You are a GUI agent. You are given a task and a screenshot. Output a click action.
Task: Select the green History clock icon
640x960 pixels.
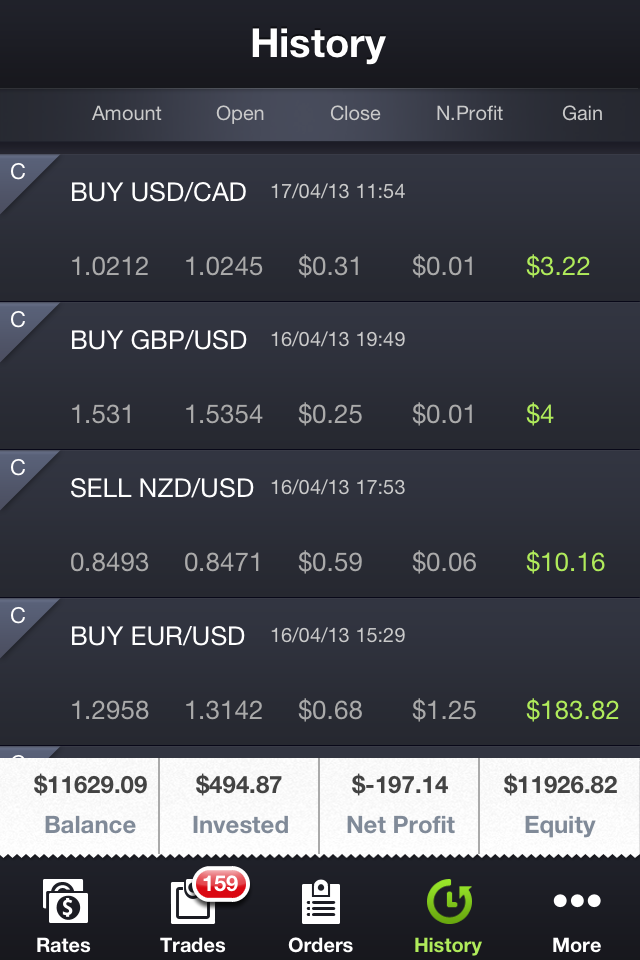[x=448, y=901]
